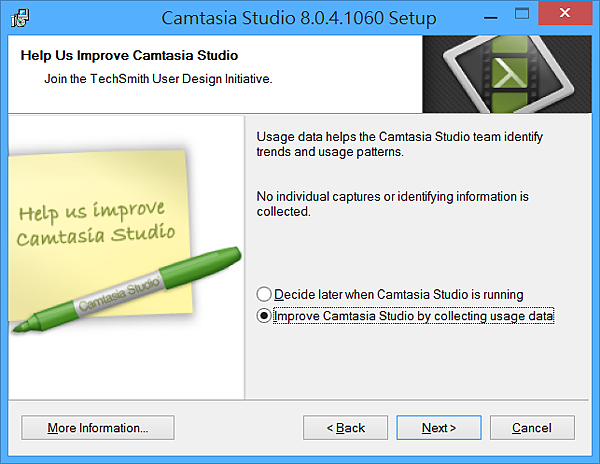Viewport: 600px width, 464px height.
Task: Go back to the previous setup step
Action: coord(345,428)
